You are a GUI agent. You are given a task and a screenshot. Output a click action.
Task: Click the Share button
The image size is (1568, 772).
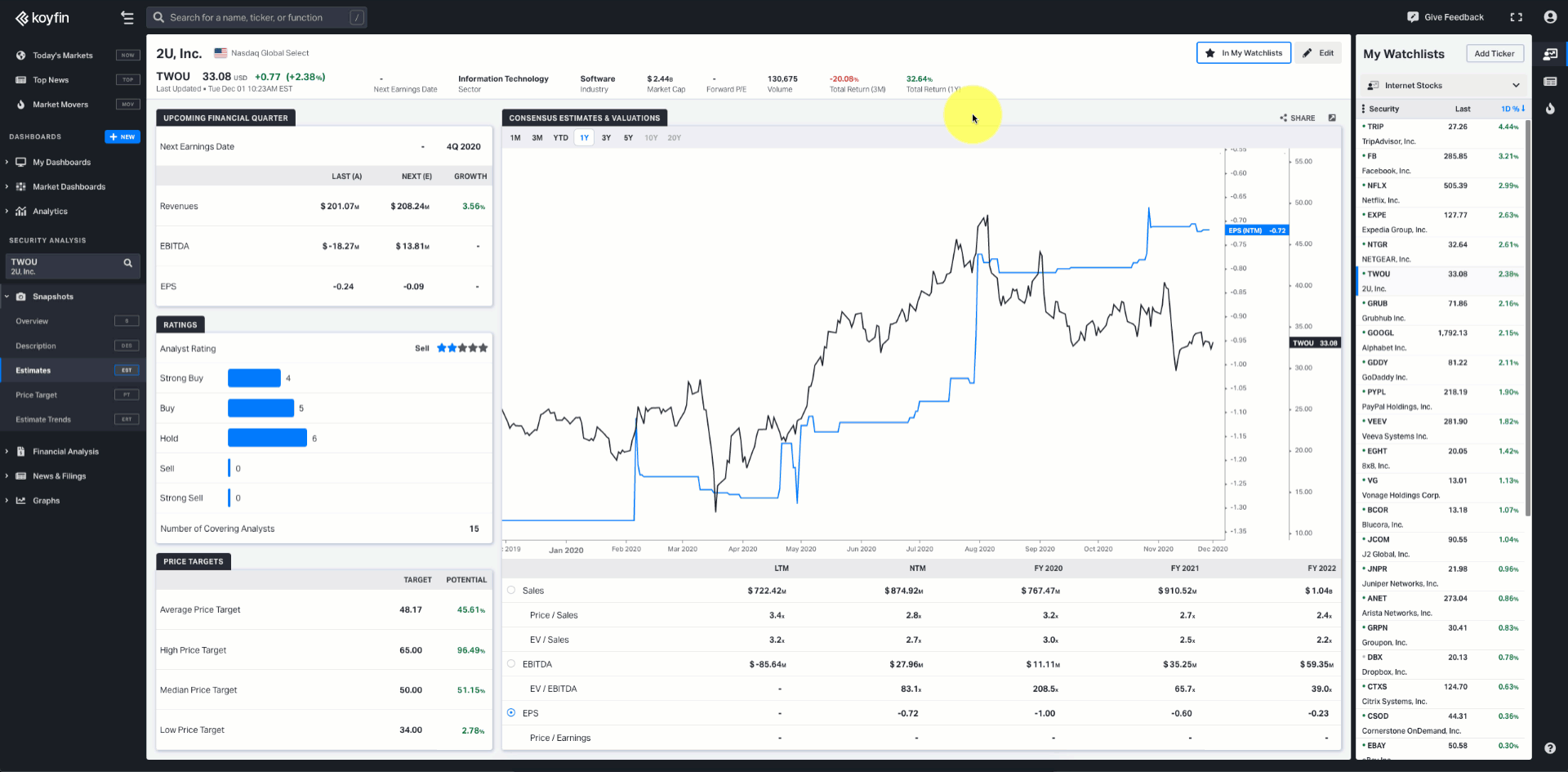click(1298, 118)
